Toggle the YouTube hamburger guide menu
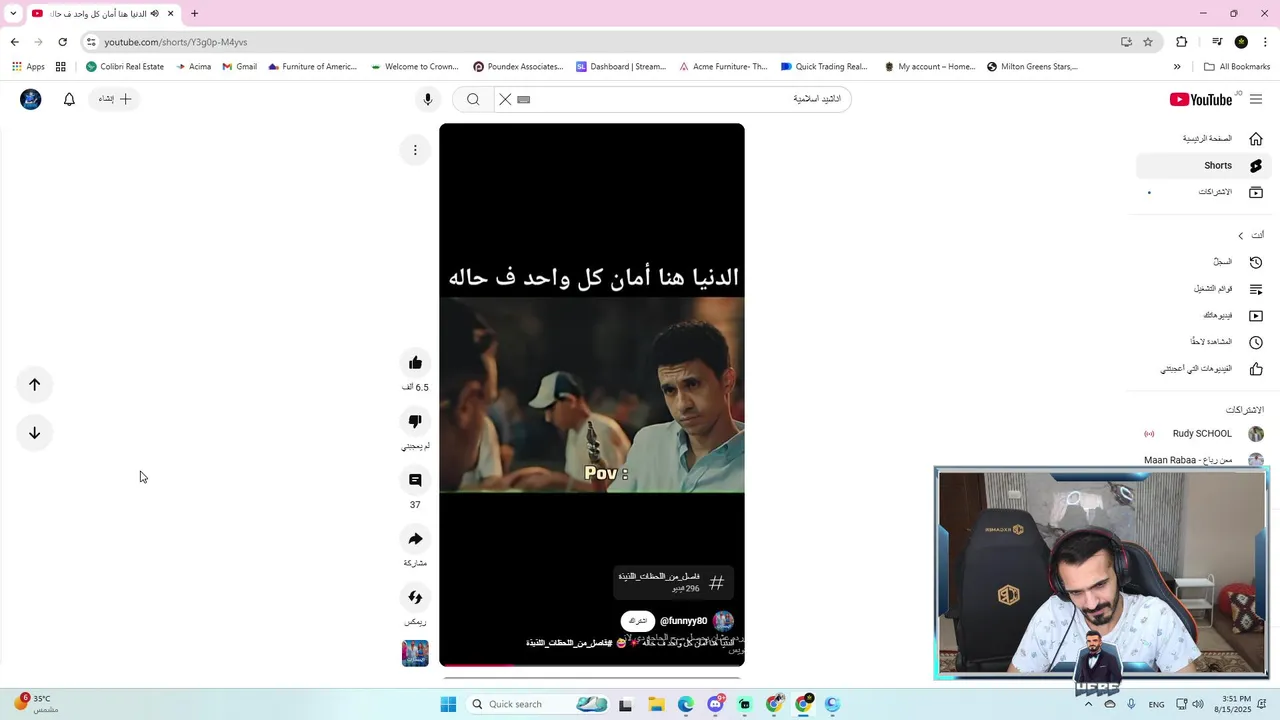The height and width of the screenshot is (720, 1280). tap(1256, 99)
